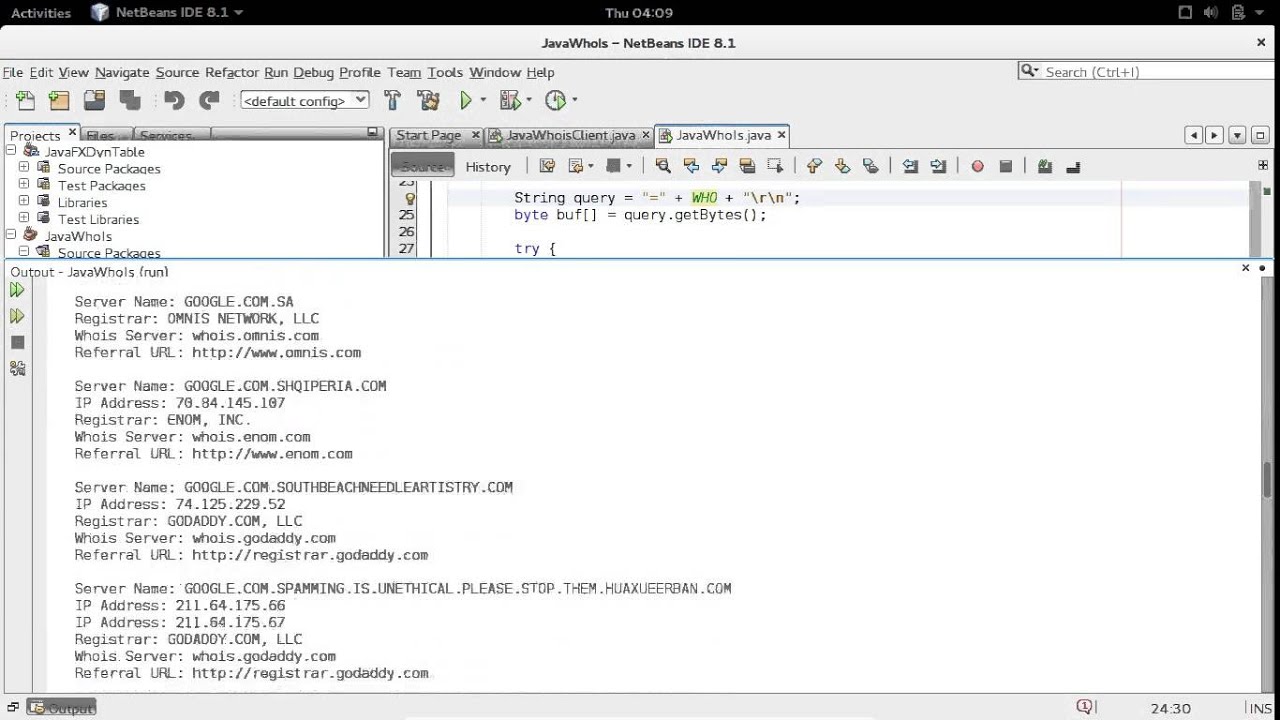The width and height of the screenshot is (1280, 720).
Task: Go to next bookmark in editor
Action: click(x=842, y=166)
